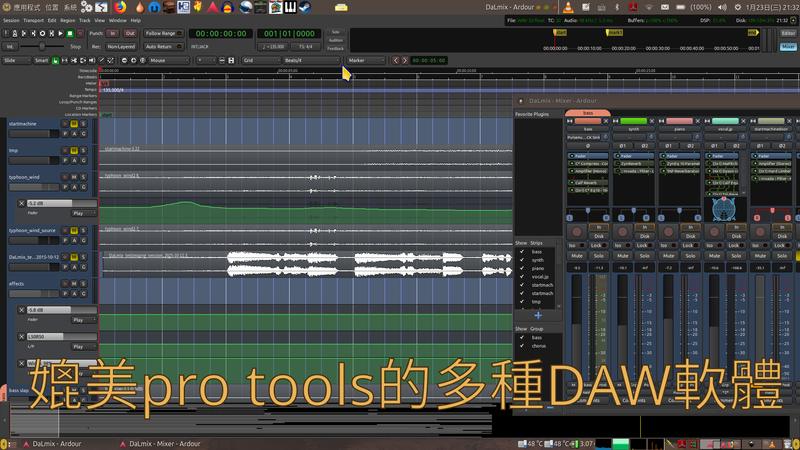Hide the bass mixer strip
Image resolution: width=800 pixels, height=450 pixels.
click(606, 121)
